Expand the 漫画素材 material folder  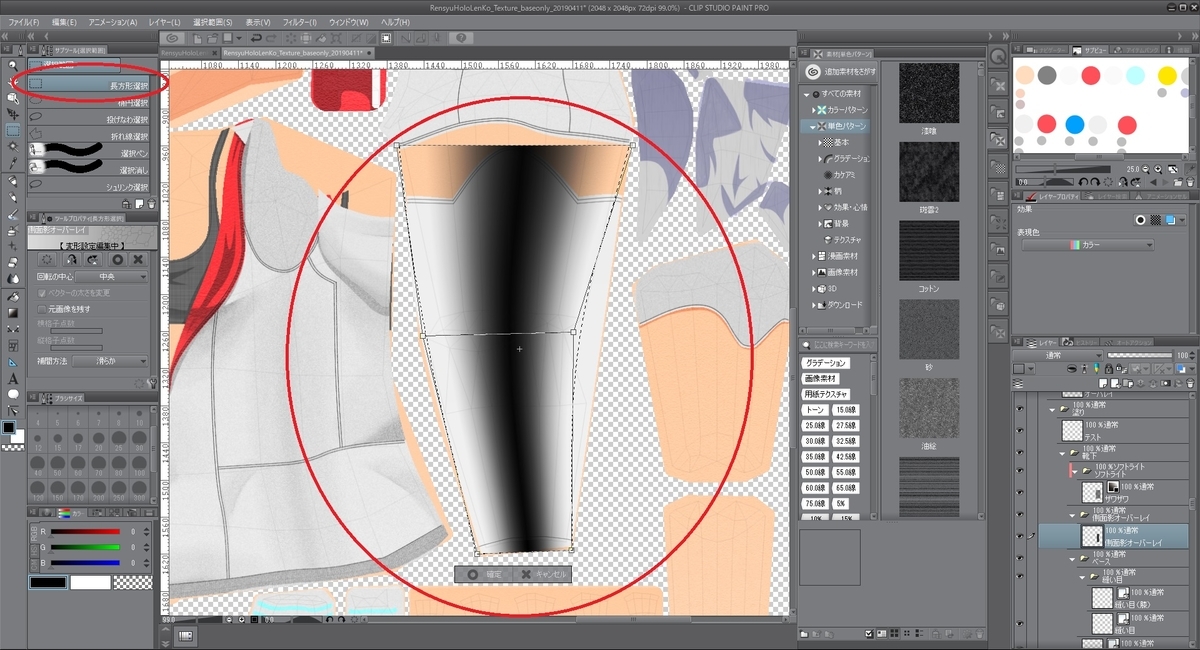[x=813, y=256]
